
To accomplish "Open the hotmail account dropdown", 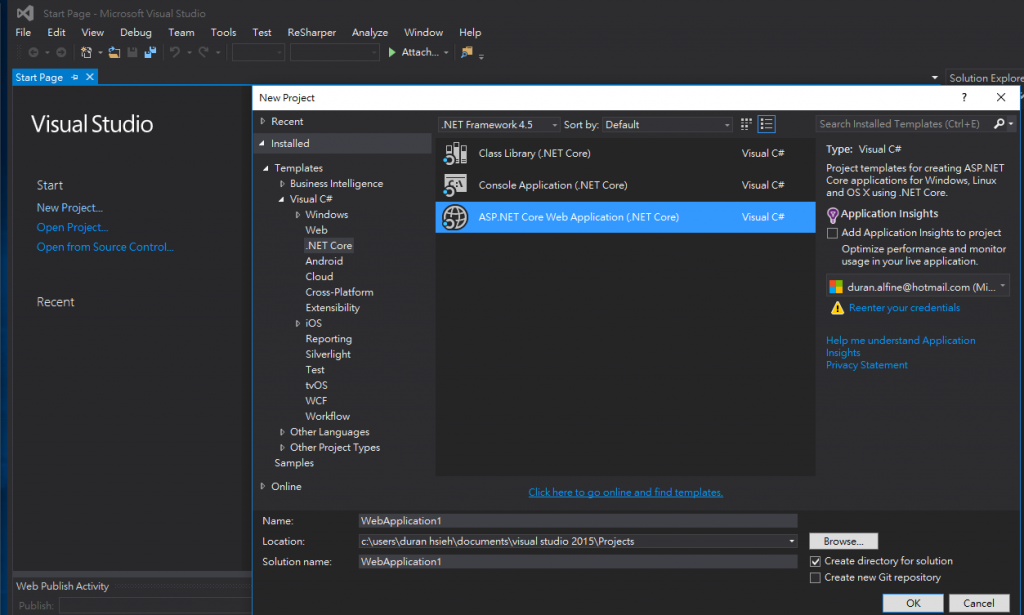I will point(1002,286).
